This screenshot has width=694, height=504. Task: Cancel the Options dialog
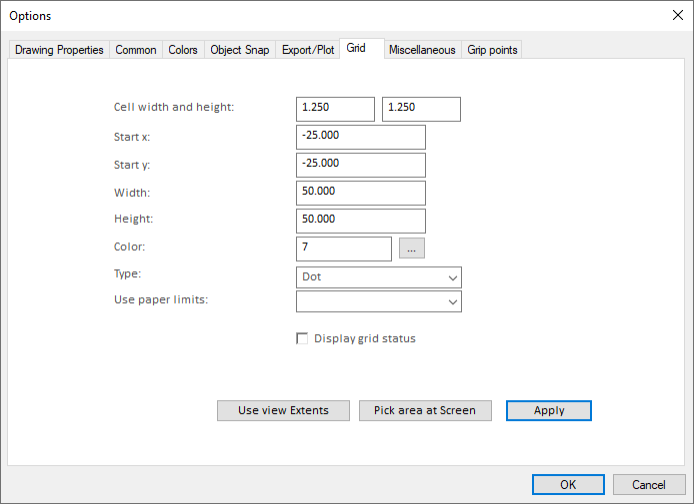649,485
